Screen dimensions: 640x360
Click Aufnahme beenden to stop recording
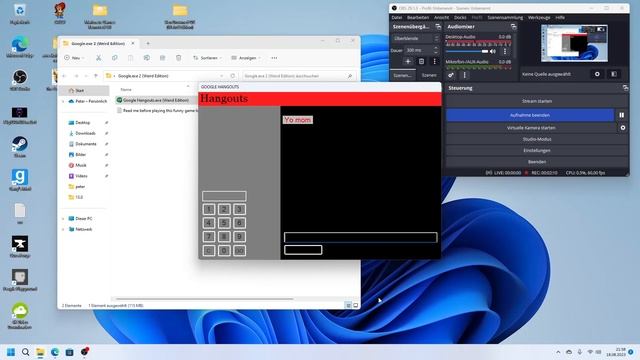coord(530,115)
